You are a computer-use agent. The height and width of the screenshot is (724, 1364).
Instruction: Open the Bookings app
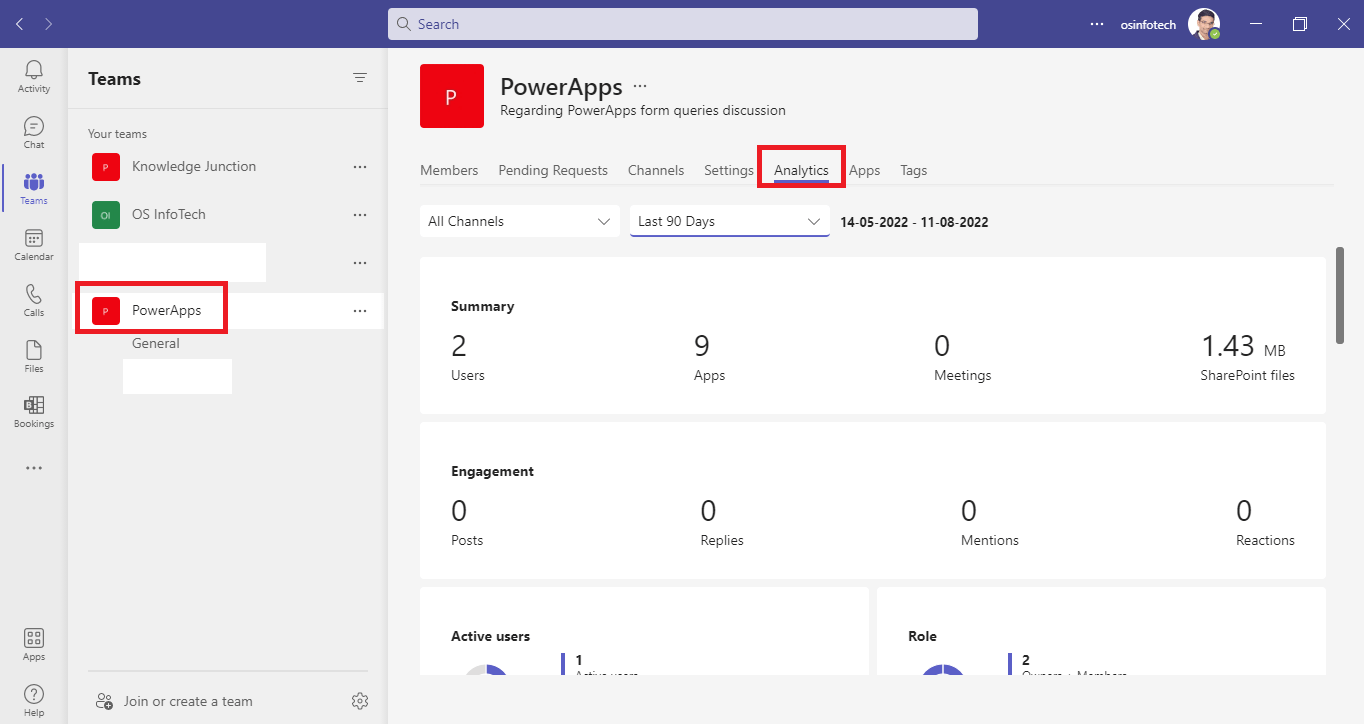34,411
